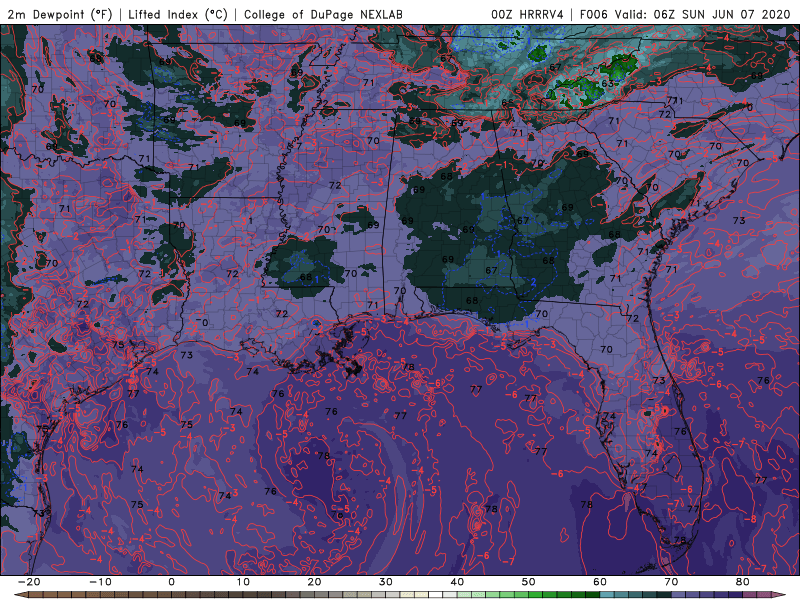Click the 60 label on the color scale
The image size is (800, 600).
click(x=600, y=582)
